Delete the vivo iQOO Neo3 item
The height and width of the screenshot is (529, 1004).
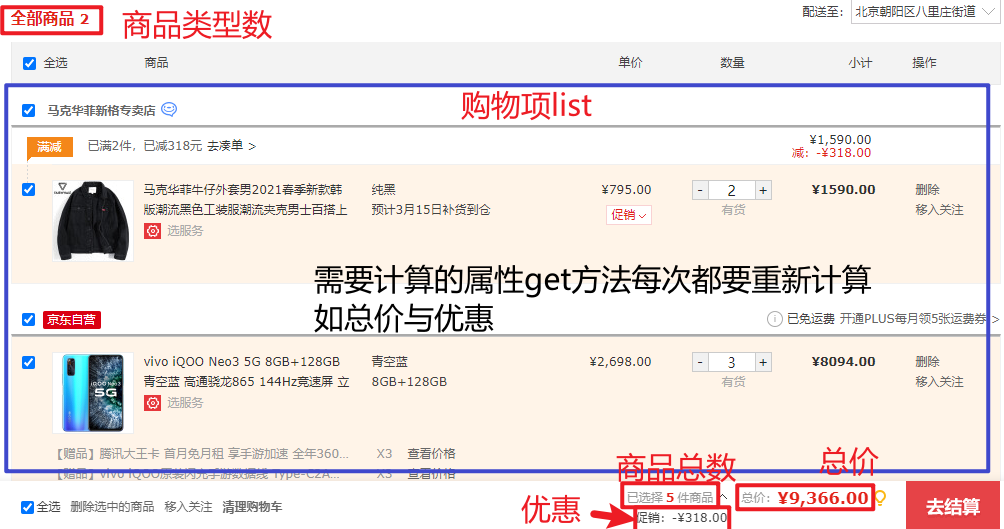(927, 362)
